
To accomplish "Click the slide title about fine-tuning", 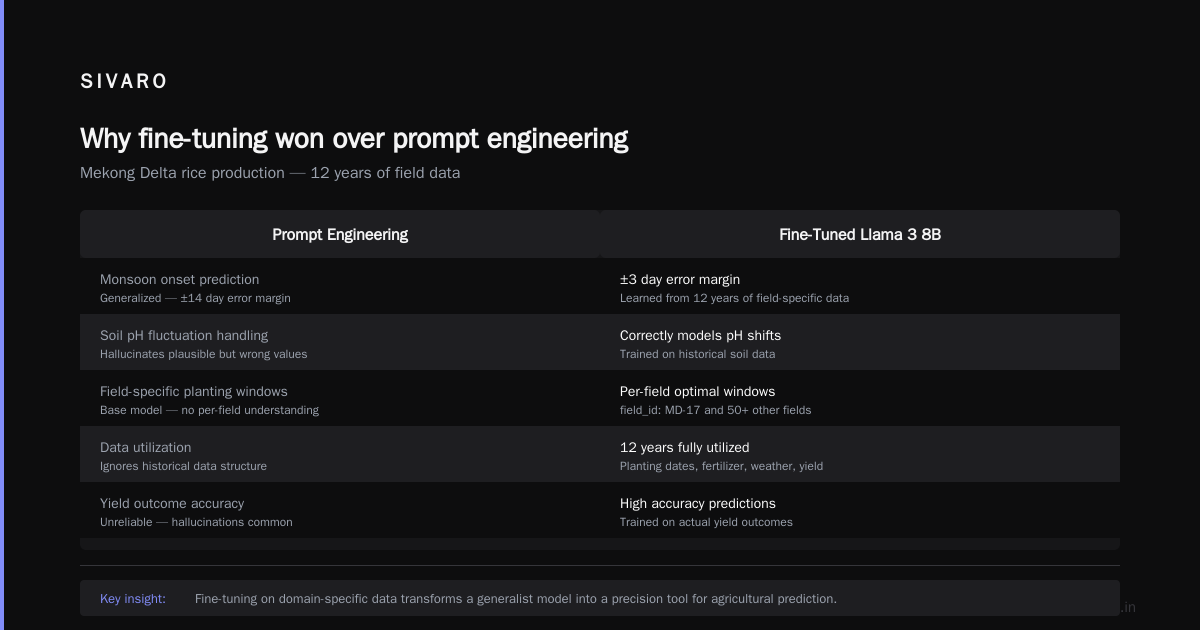I will pyautogui.click(x=354, y=138).
